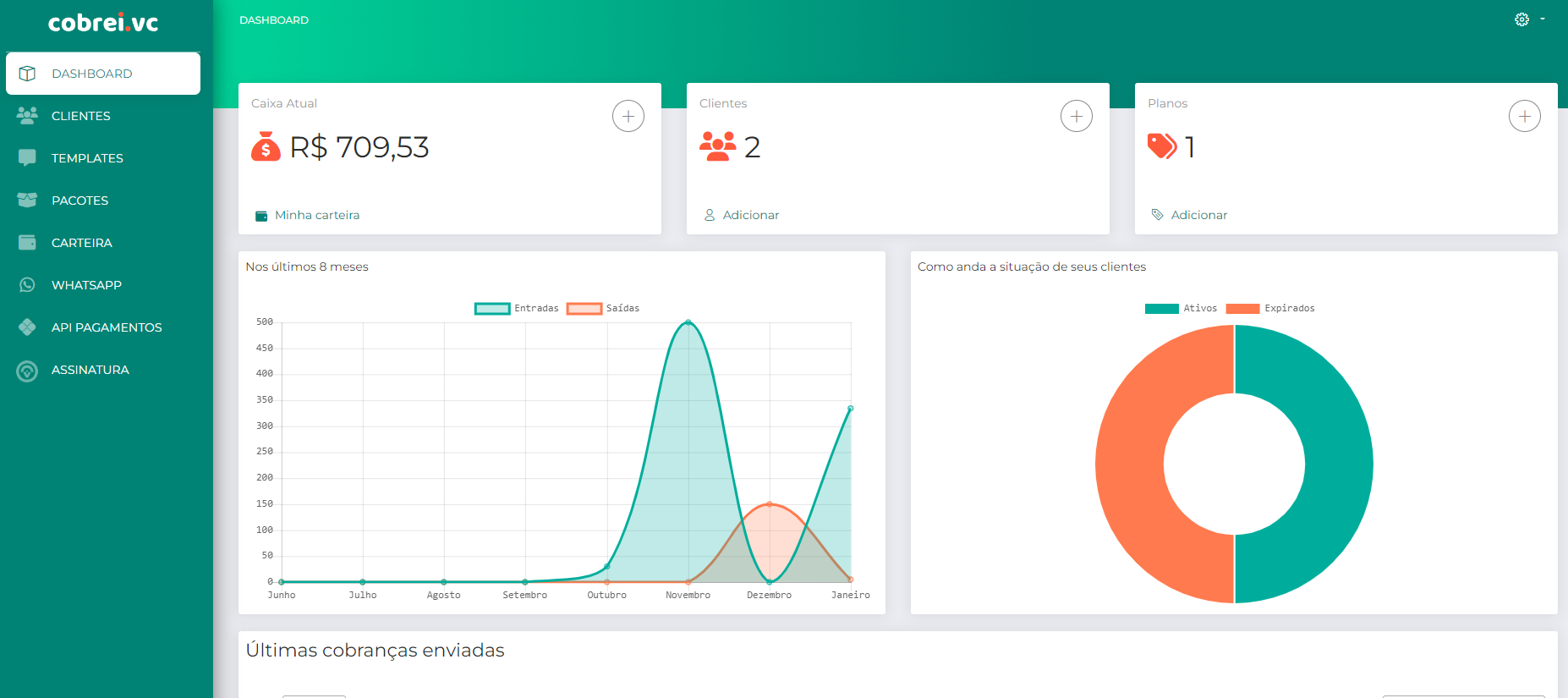
Task: Click the cobrei.vc logo
Action: click(x=103, y=23)
